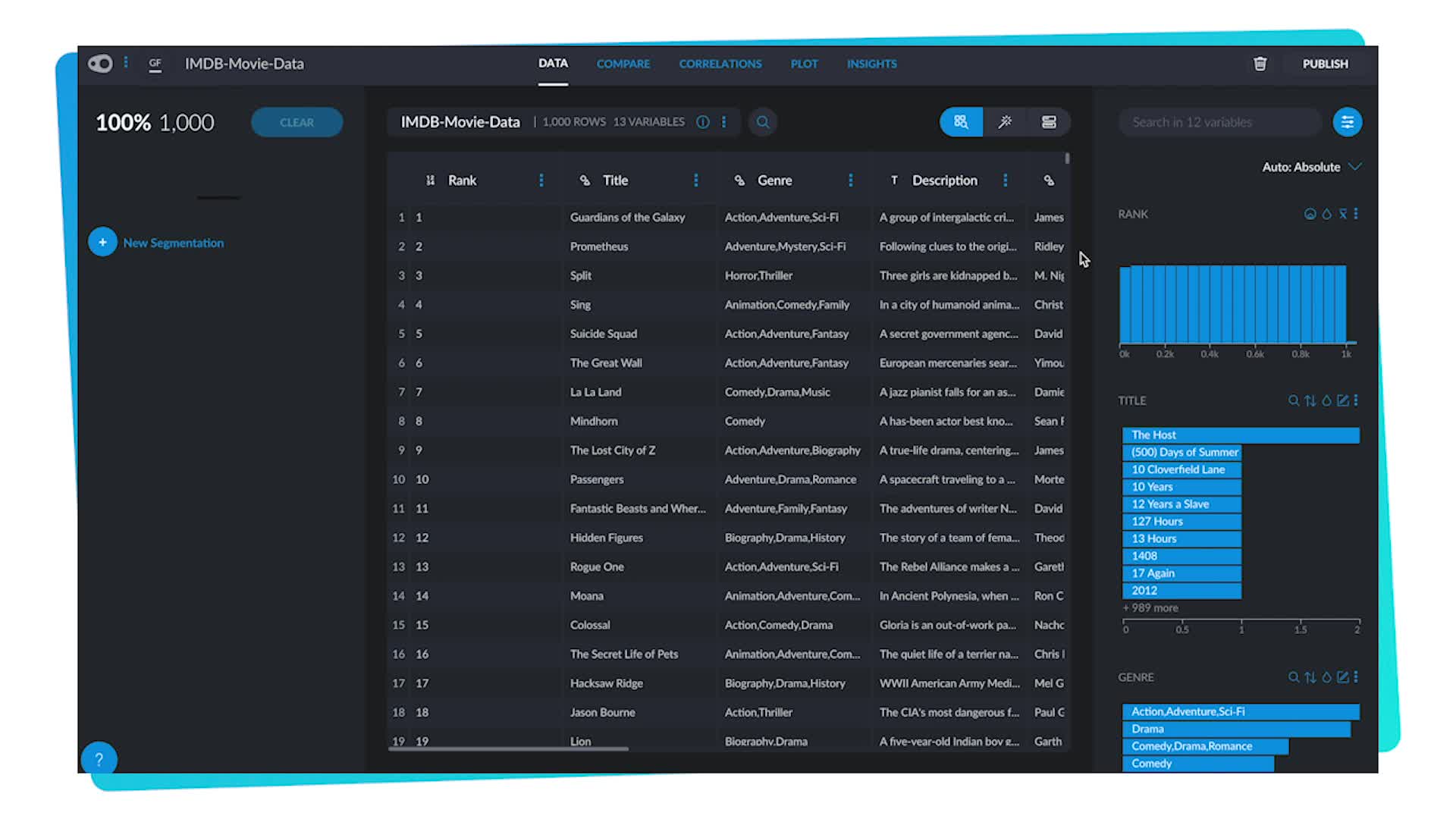Click the Description column text-type icon
Image resolution: width=1456 pixels, height=819 pixels.
[x=894, y=180]
